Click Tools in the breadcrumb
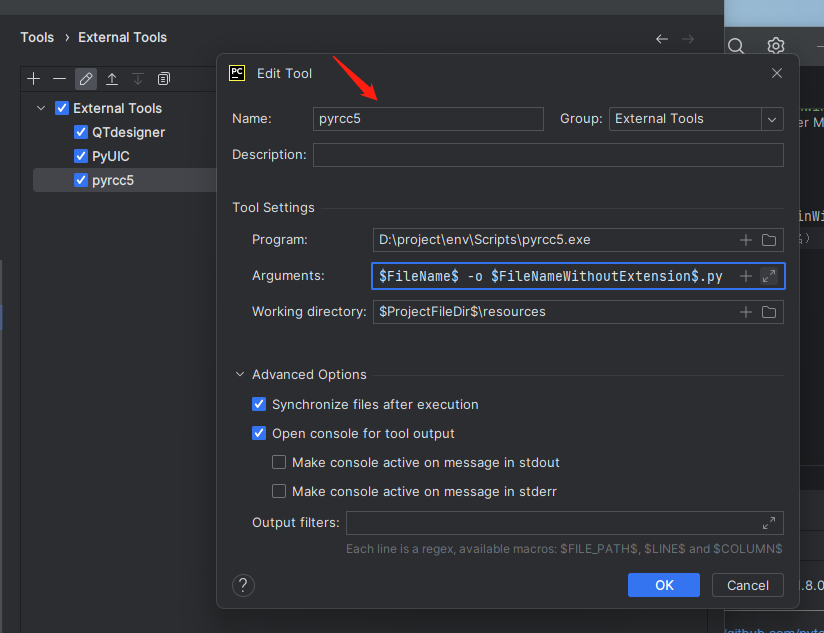This screenshot has width=824, height=633. (x=37, y=38)
